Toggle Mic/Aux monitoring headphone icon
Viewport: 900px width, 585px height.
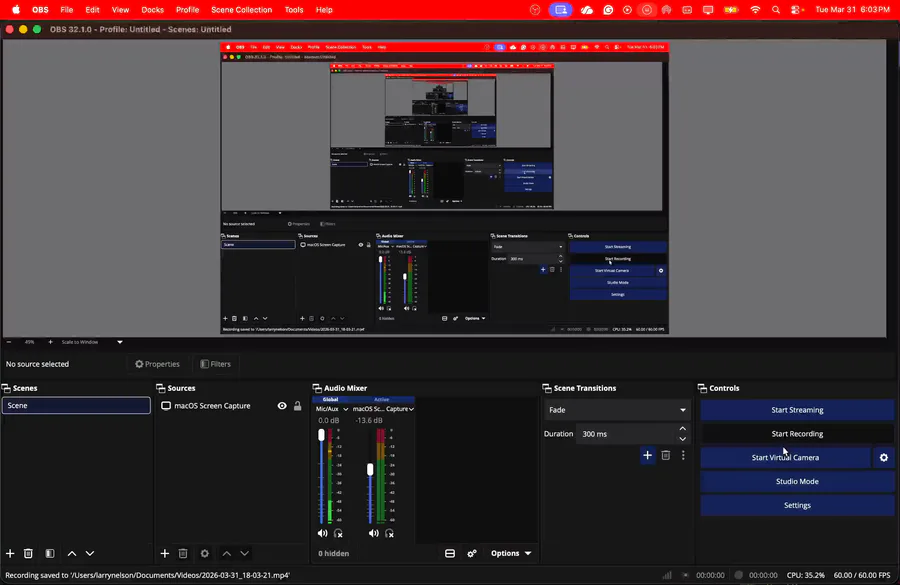pos(339,533)
